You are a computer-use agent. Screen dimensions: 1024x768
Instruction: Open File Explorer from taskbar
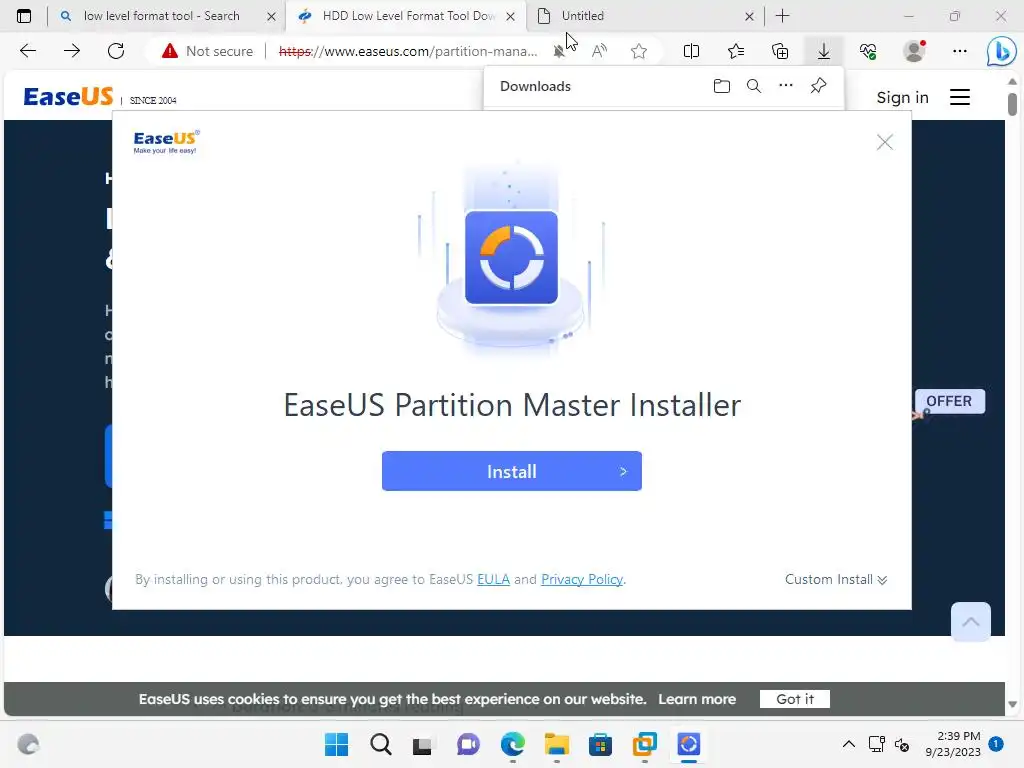(x=556, y=744)
